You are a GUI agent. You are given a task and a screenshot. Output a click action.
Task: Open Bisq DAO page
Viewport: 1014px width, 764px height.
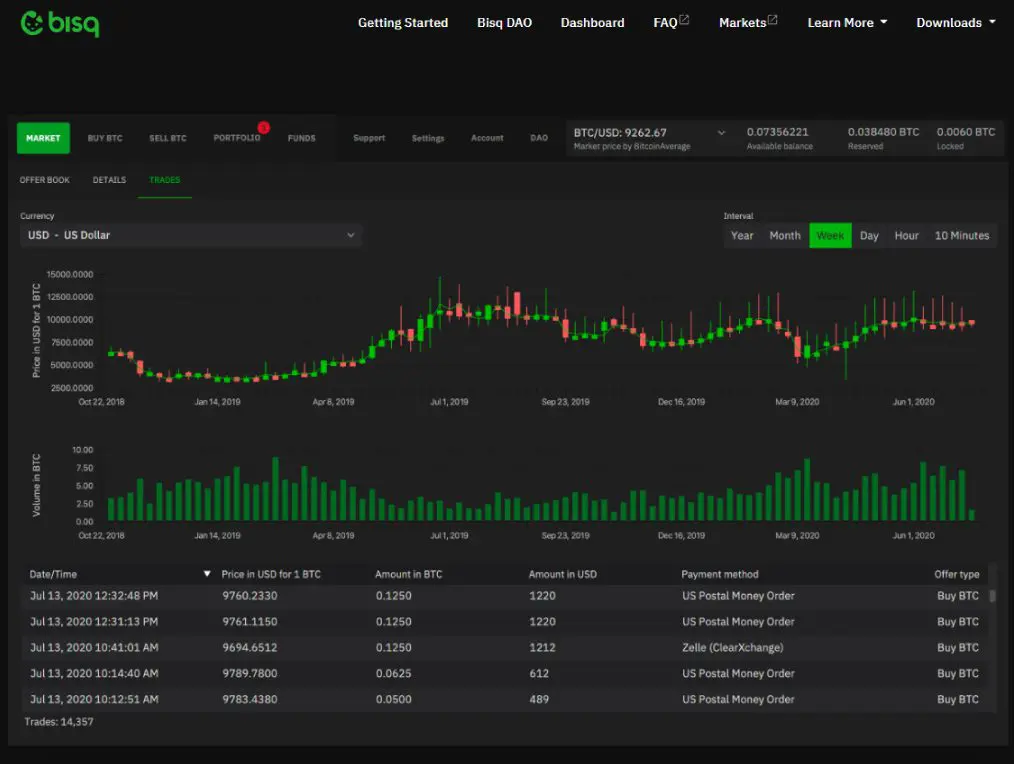click(x=504, y=23)
